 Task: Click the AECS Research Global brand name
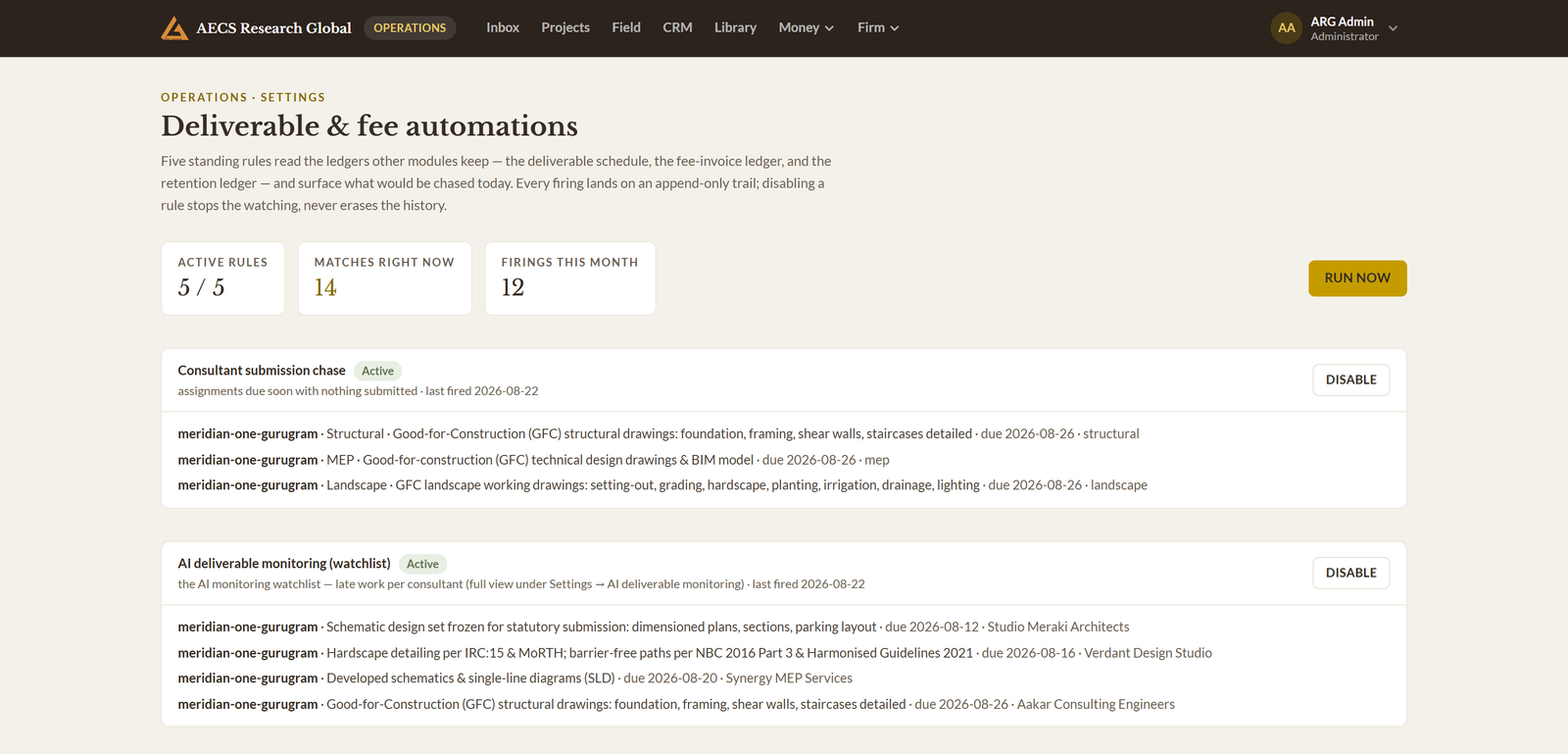pyautogui.click(x=273, y=28)
